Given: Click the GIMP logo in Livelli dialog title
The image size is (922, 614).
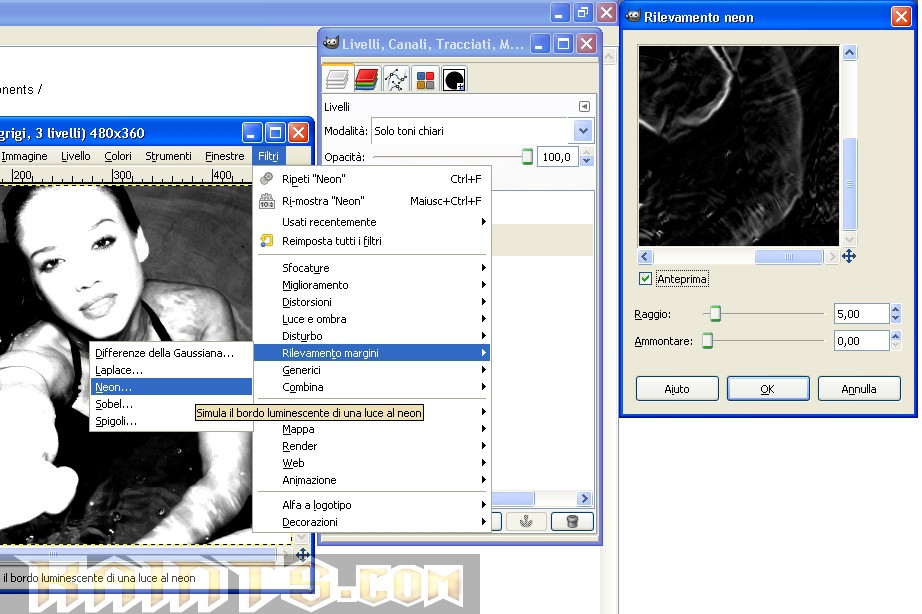Looking at the screenshot, I should pyautogui.click(x=331, y=43).
